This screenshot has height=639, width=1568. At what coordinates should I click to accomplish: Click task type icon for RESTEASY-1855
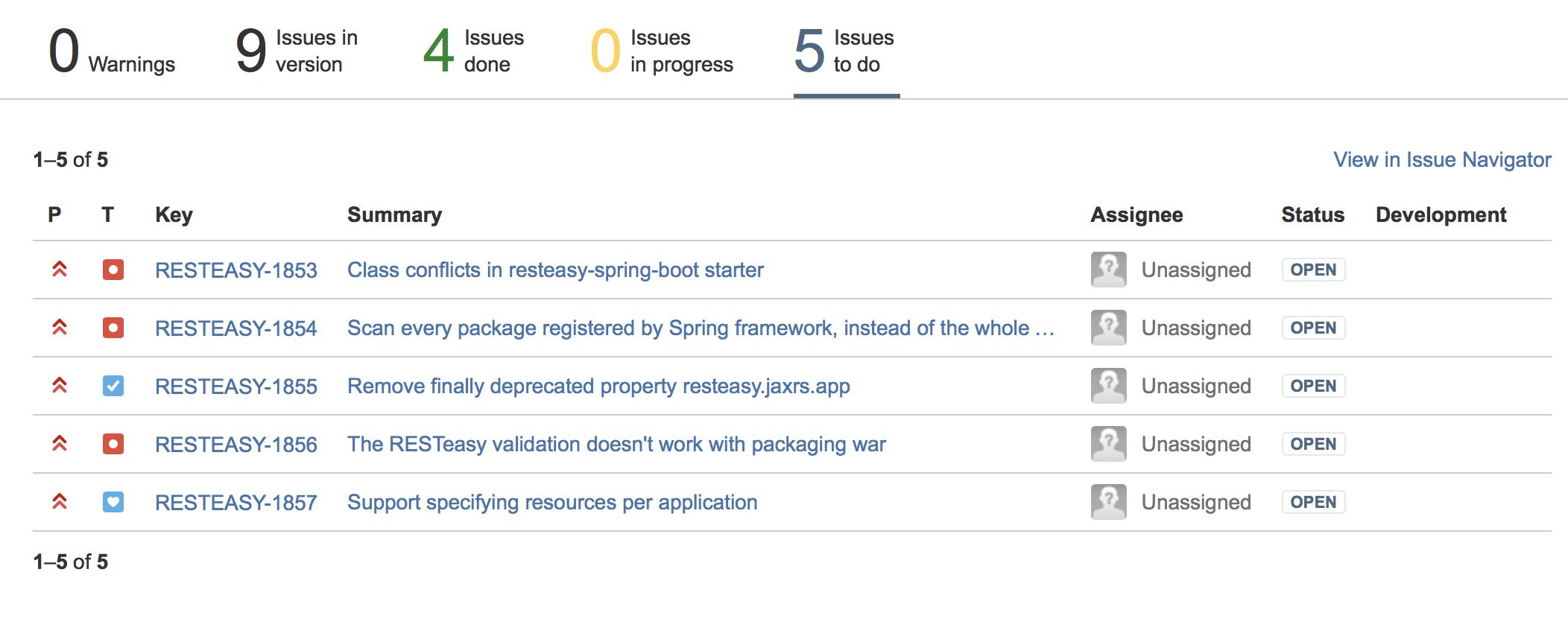pos(113,386)
